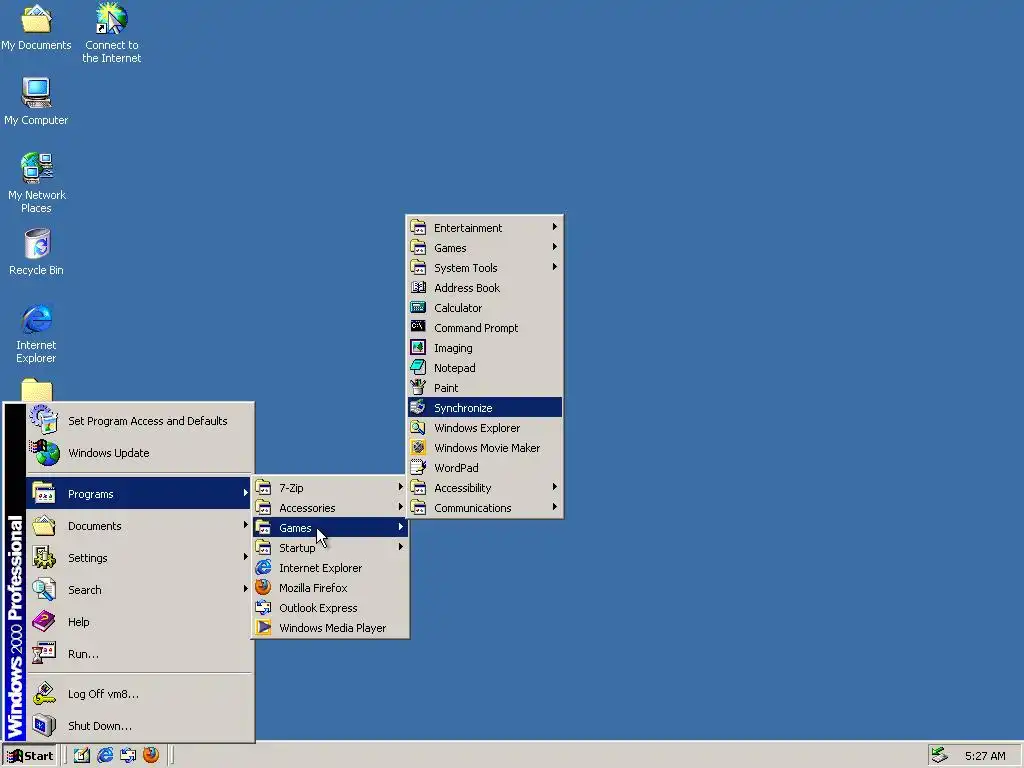This screenshot has width=1024, height=768.
Task: Open Connect to the Internet shortcut
Action: pos(112,33)
